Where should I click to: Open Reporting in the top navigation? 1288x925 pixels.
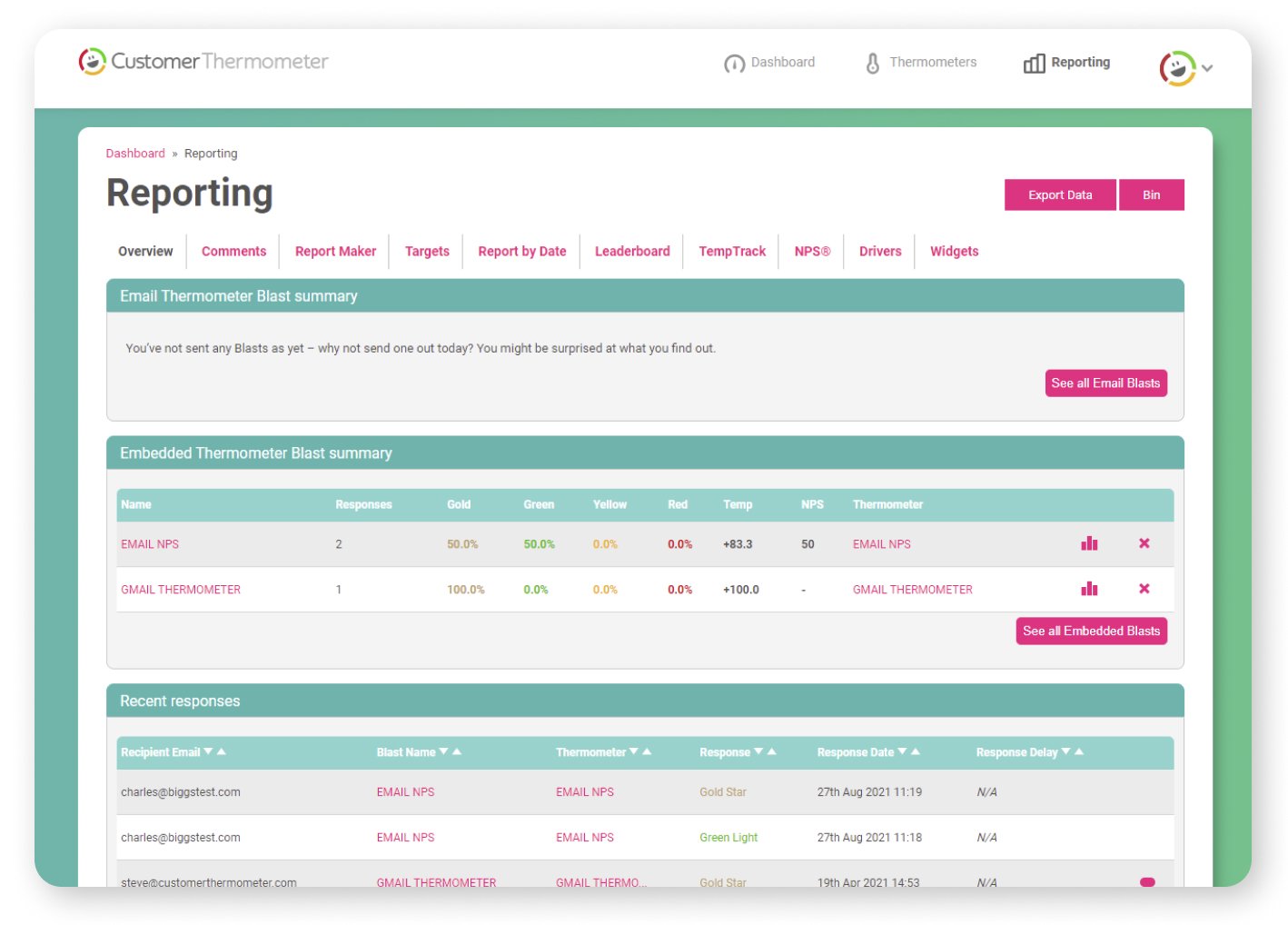coord(1081,63)
